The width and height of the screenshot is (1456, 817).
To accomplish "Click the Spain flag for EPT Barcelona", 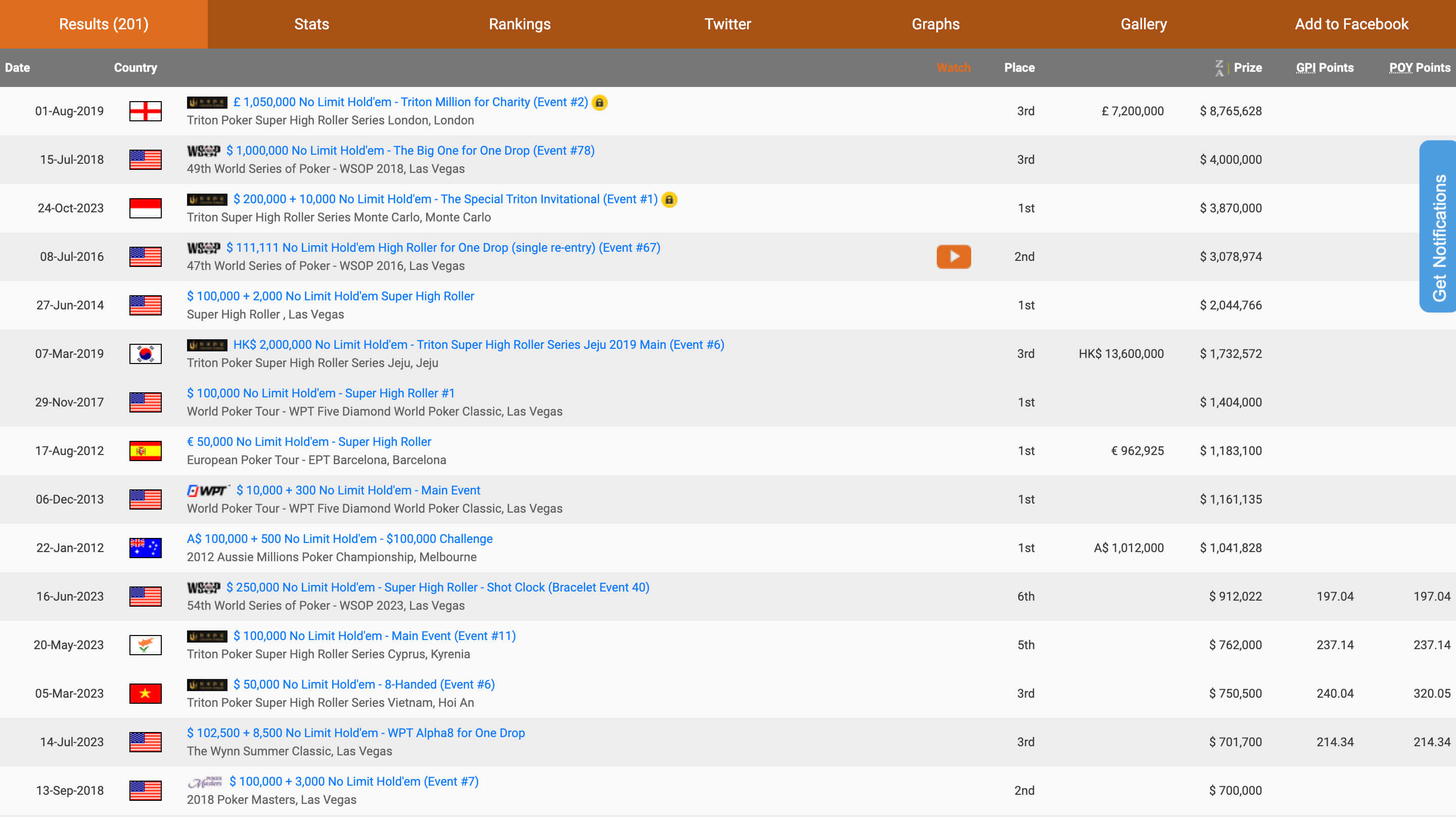I will (x=145, y=451).
